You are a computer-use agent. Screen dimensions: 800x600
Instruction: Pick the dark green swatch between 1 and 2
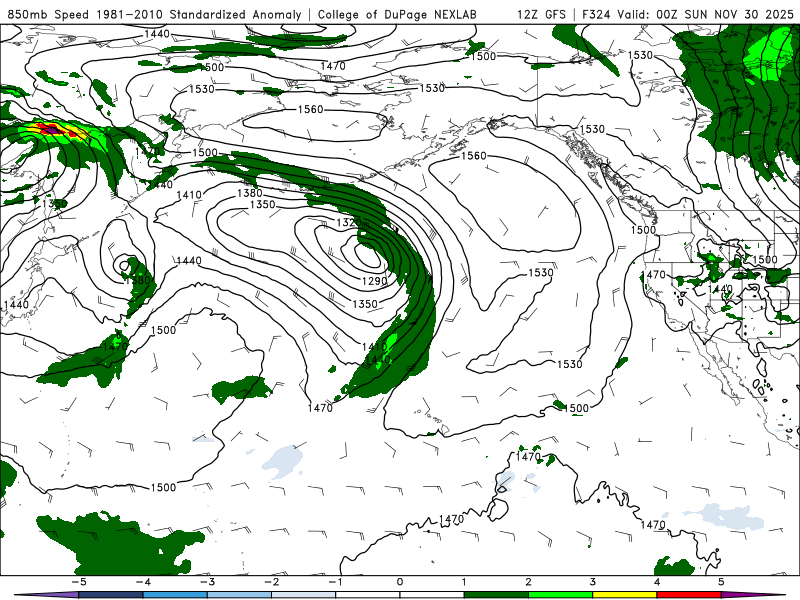(496, 595)
